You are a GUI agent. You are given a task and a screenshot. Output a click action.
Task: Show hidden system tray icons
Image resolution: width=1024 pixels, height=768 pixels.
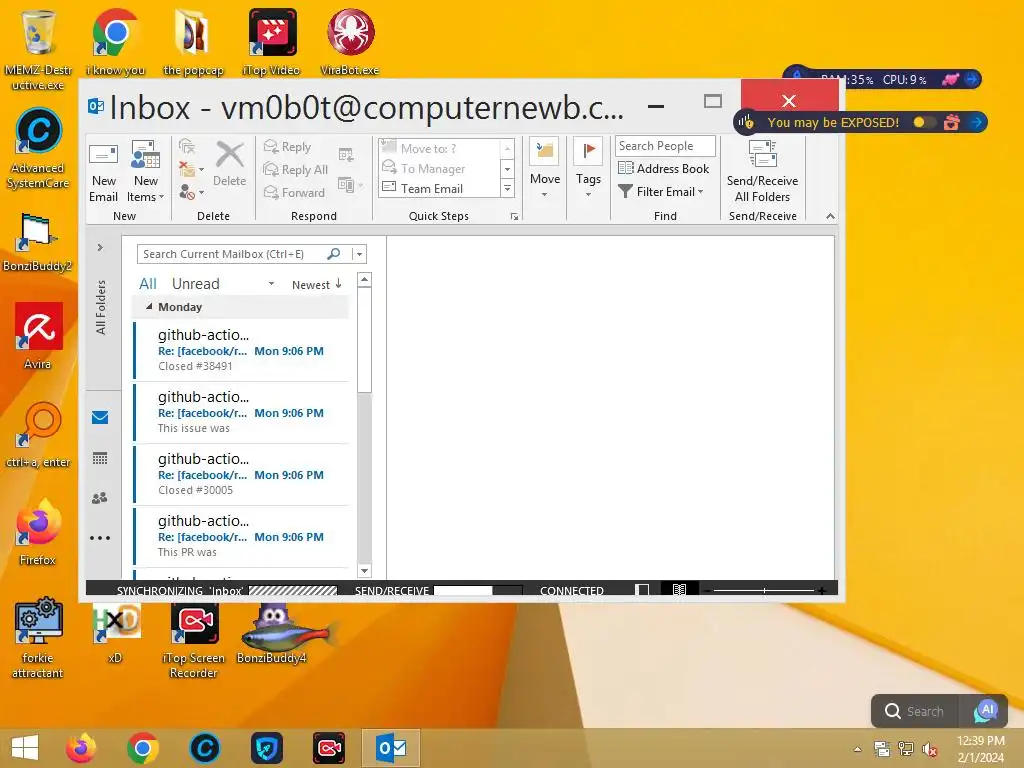click(857, 749)
